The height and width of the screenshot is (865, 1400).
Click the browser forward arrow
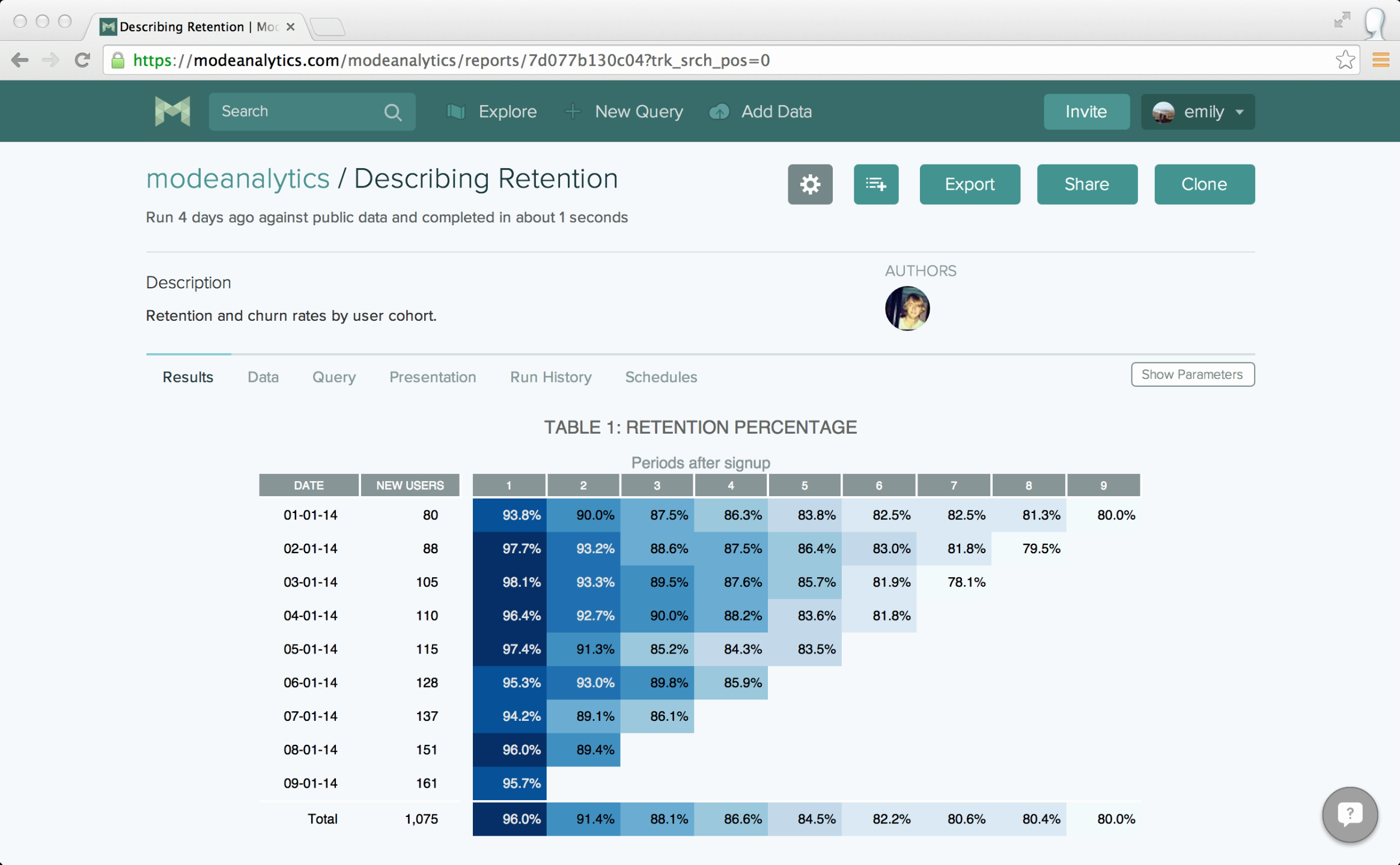(x=51, y=60)
